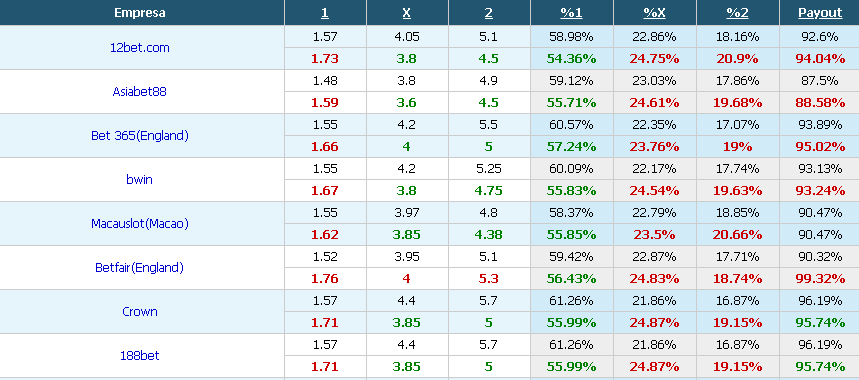Image resolution: width=859 pixels, height=380 pixels.
Task: Open the Asiabet88 bookmaker link
Action: click(139, 91)
